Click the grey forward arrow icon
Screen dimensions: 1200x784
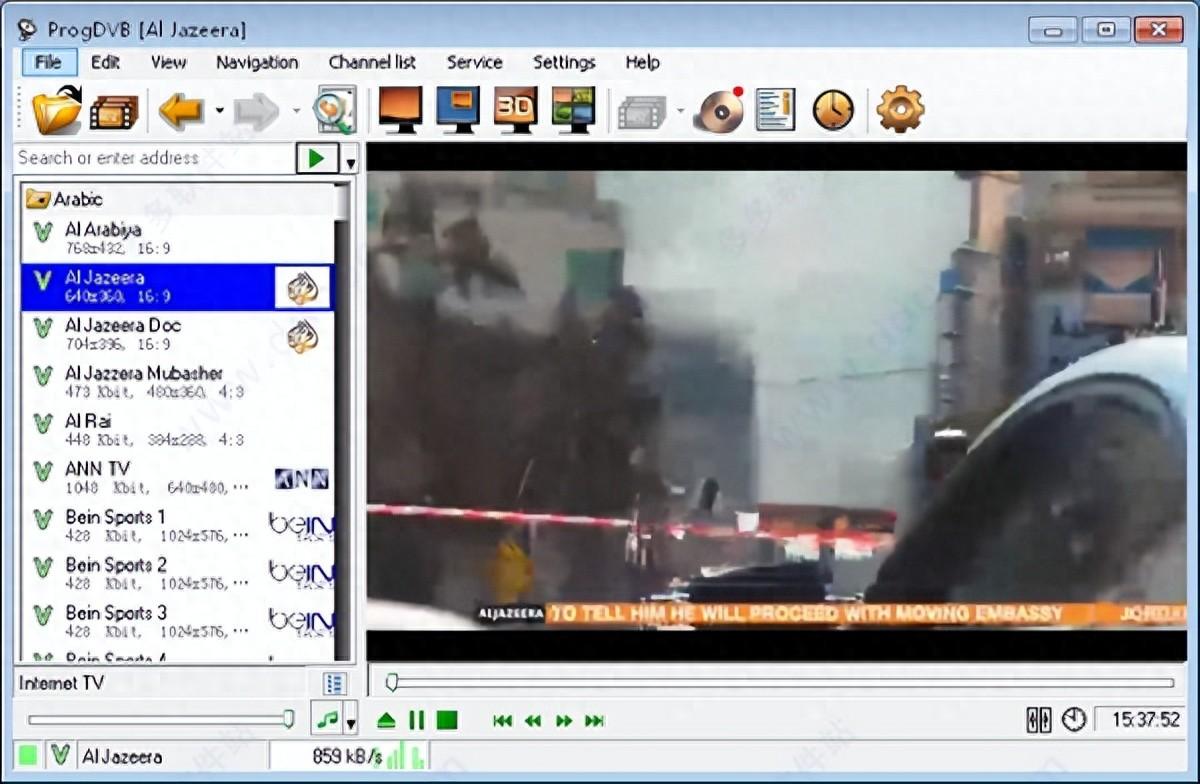(x=256, y=110)
